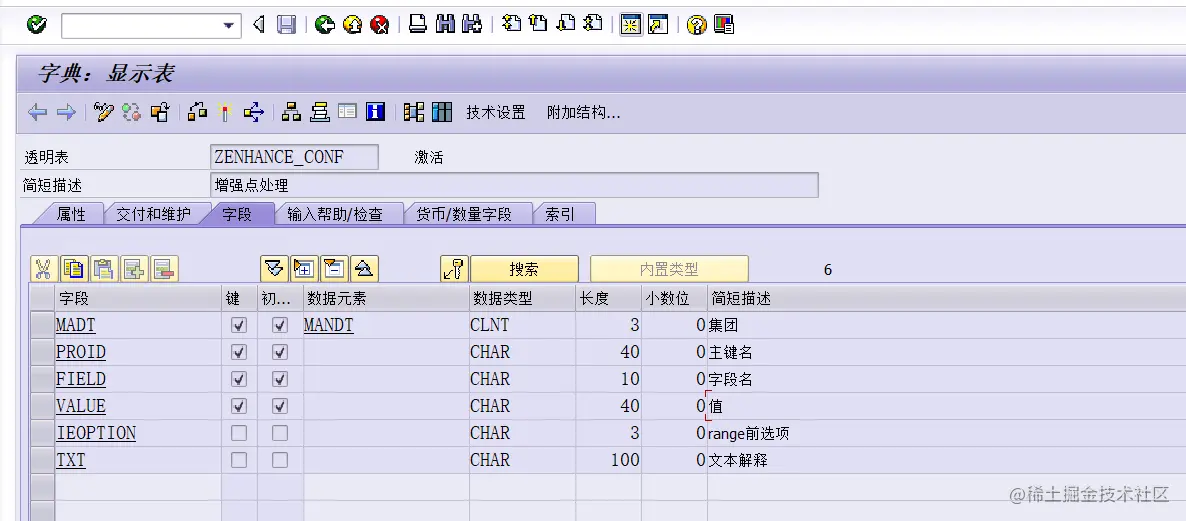The image size is (1186, 521).
Task: Click the green Back arrow icon
Action: pyautogui.click(x=324, y=25)
